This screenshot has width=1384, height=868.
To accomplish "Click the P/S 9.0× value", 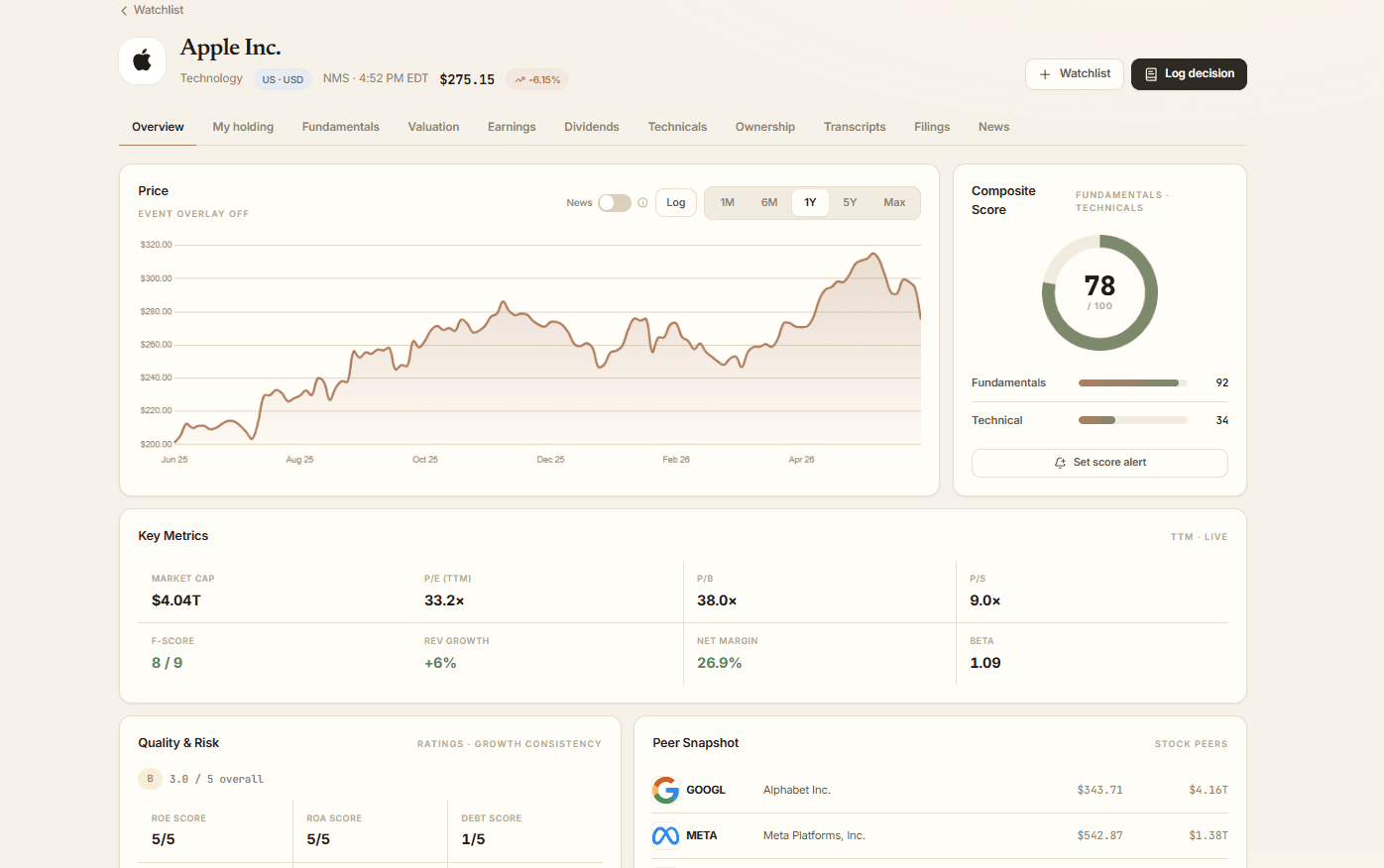I will tap(985, 600).
